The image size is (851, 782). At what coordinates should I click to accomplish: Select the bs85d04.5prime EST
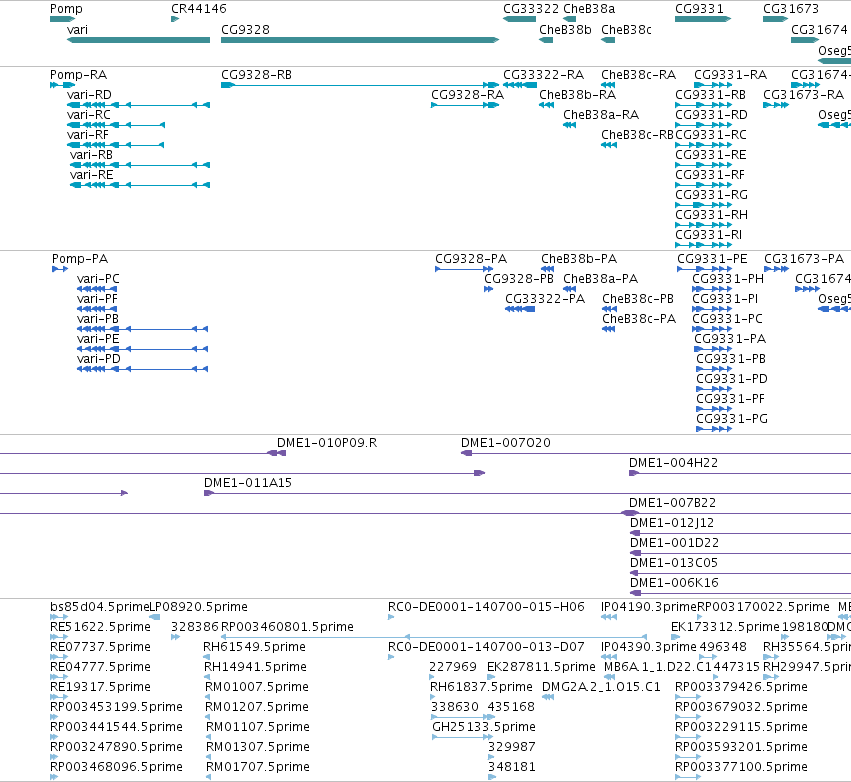[59, 617]
